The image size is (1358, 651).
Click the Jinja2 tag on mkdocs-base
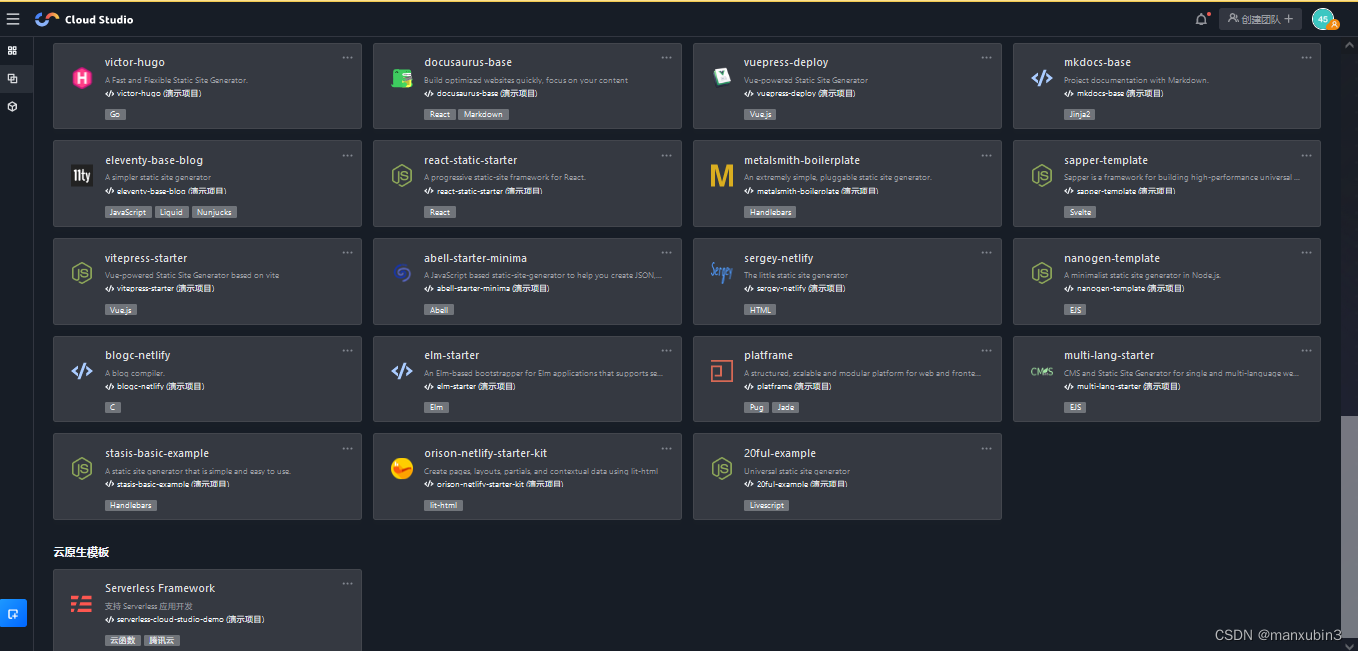point(1079,114)
